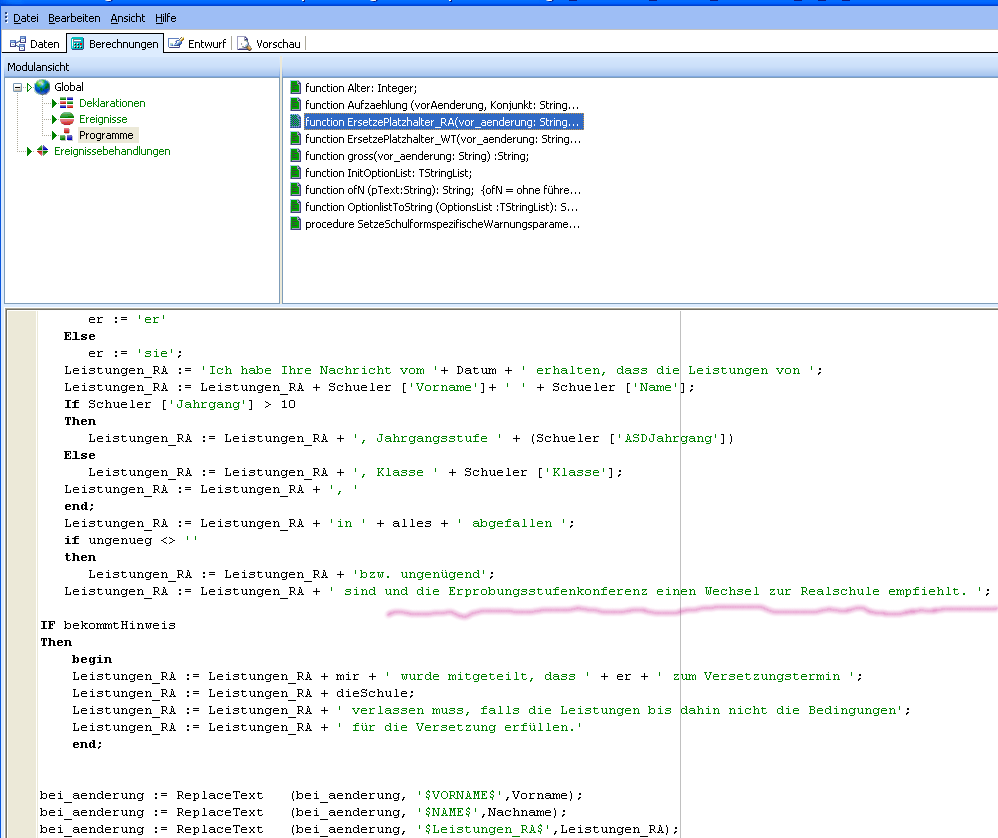Image resolution: width=998 pixels, height=838 pixels.
Task: Click code line with '$VORNAME$'
Action: (x=311, y=795)
